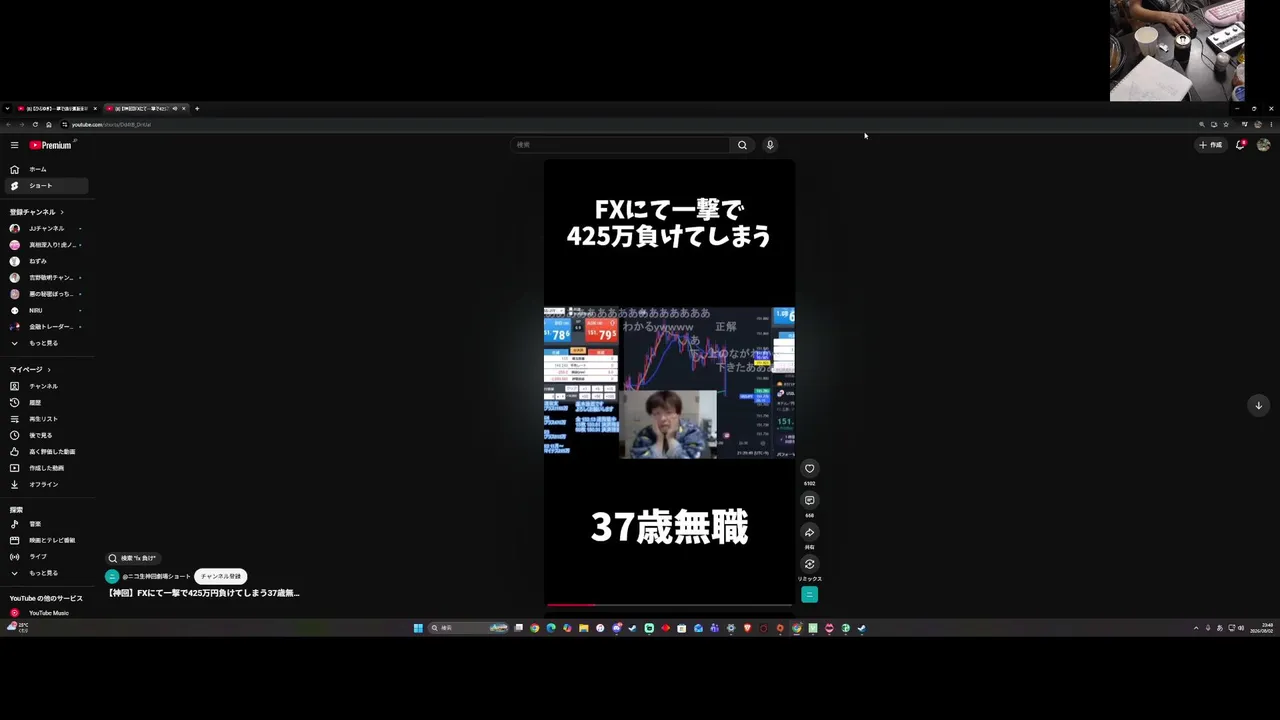The height and width of the screenshot is (720, 1280).
Task: Open the Short channel's round avatar
Action: coord(112,577)
